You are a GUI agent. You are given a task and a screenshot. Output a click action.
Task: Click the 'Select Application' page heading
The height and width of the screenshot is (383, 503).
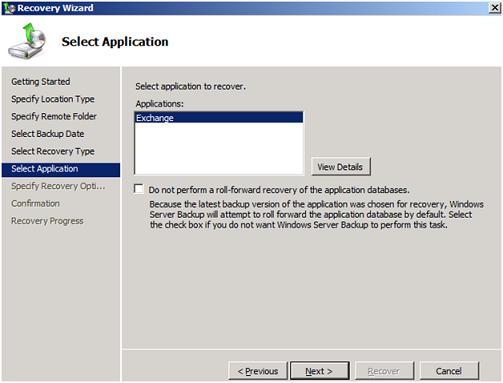(115, 42)
